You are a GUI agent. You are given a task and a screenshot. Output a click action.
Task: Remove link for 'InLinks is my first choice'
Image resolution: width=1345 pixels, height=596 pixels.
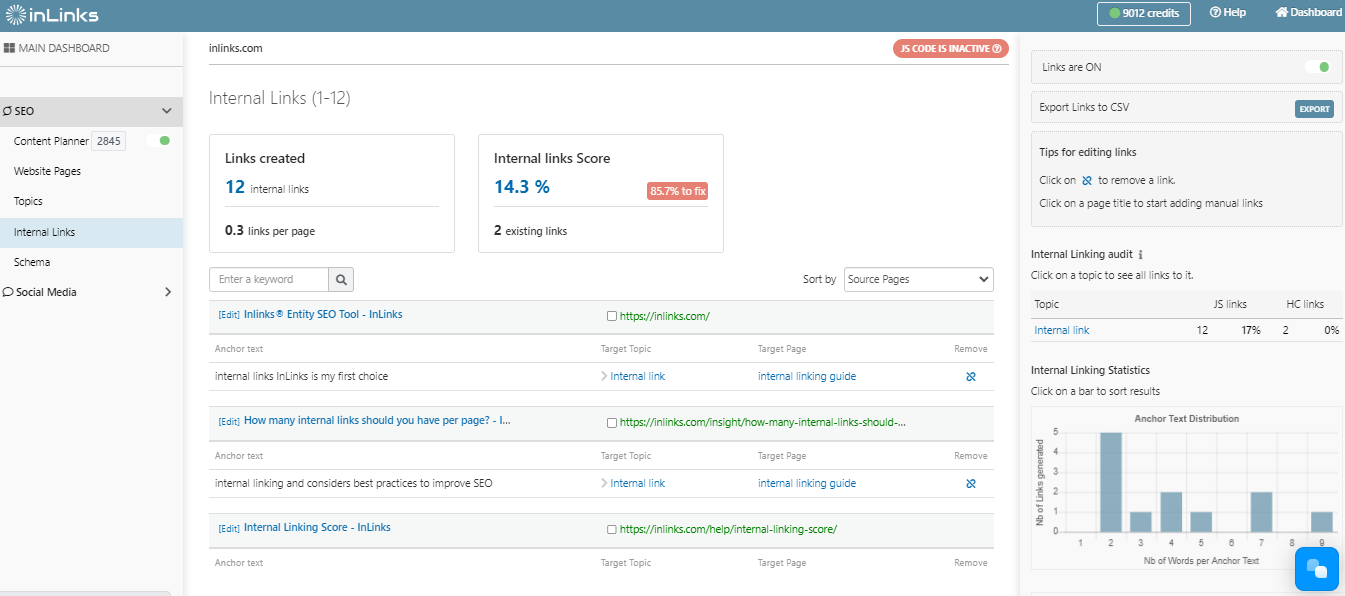(970, 377)
